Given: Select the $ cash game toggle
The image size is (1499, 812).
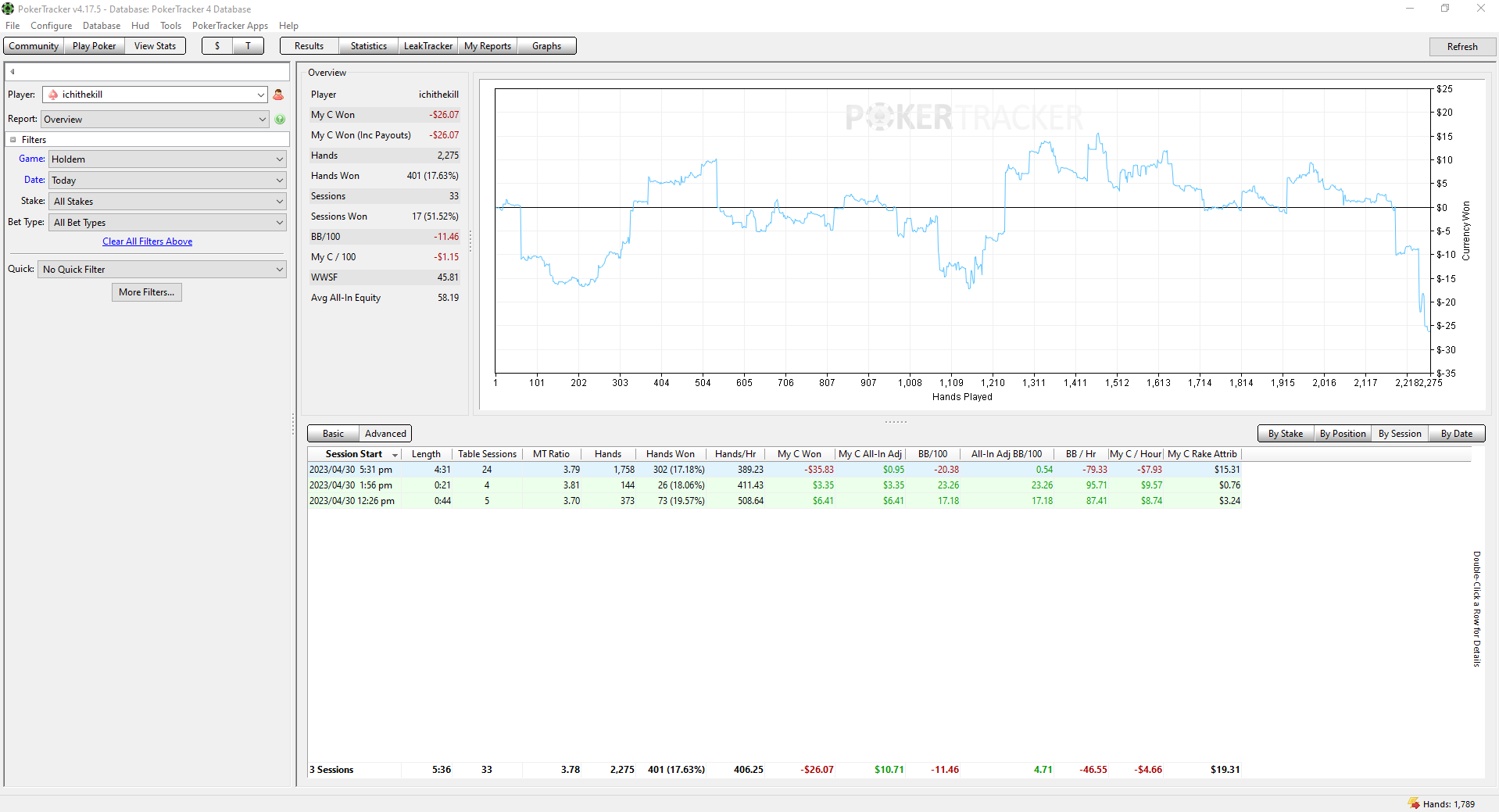Looking at the screenshot, I should tap(217, 46).
